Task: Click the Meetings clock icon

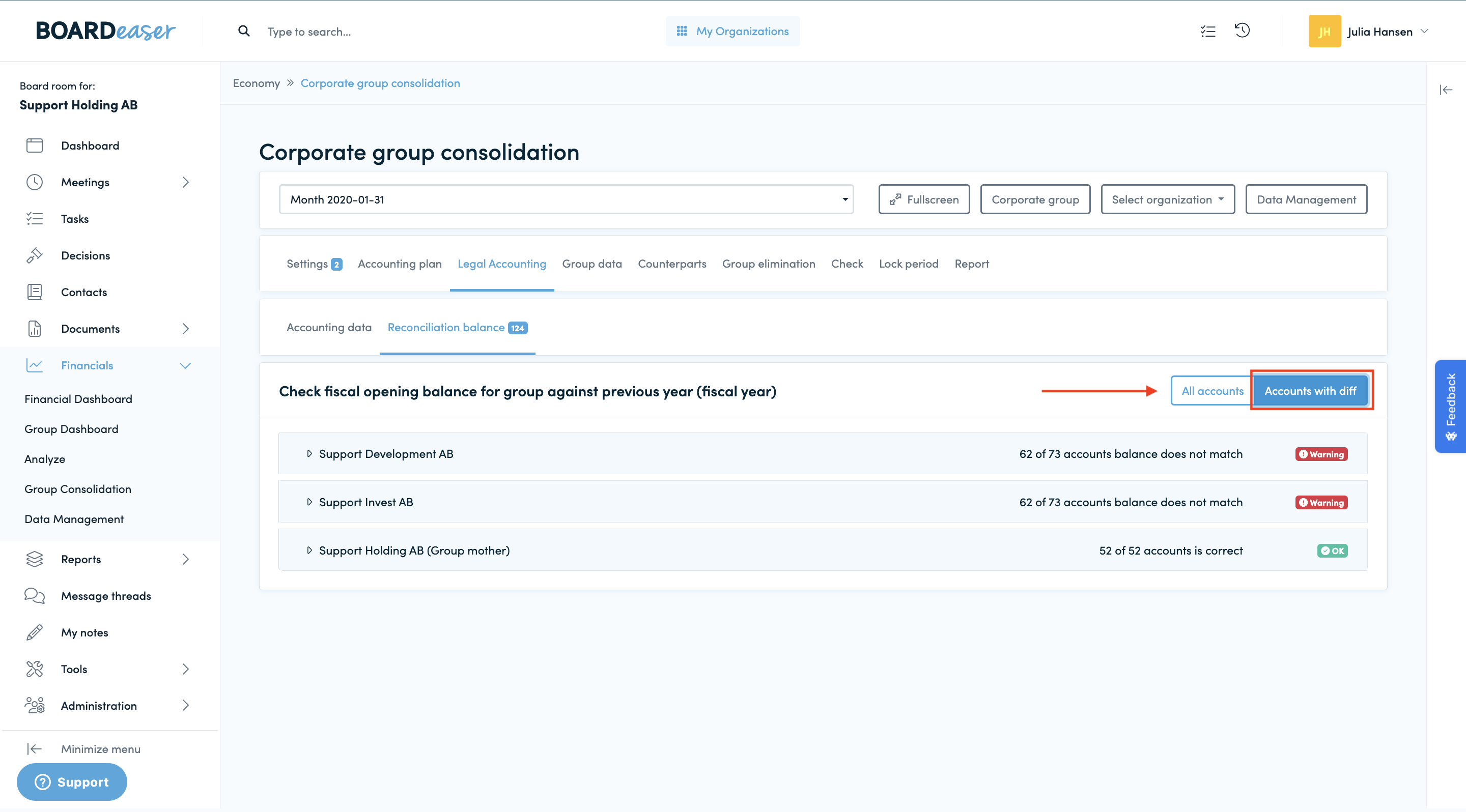Action: tap(34, 182)
